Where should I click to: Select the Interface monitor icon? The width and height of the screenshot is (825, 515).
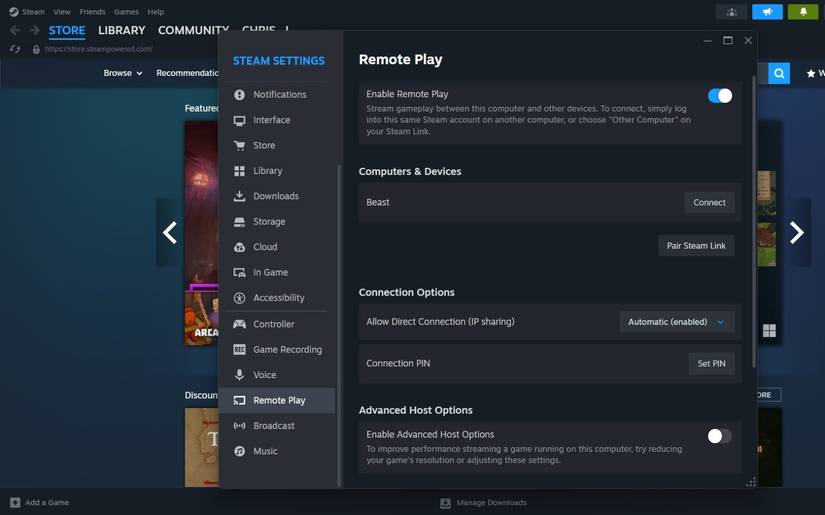[x=239, y=120]
